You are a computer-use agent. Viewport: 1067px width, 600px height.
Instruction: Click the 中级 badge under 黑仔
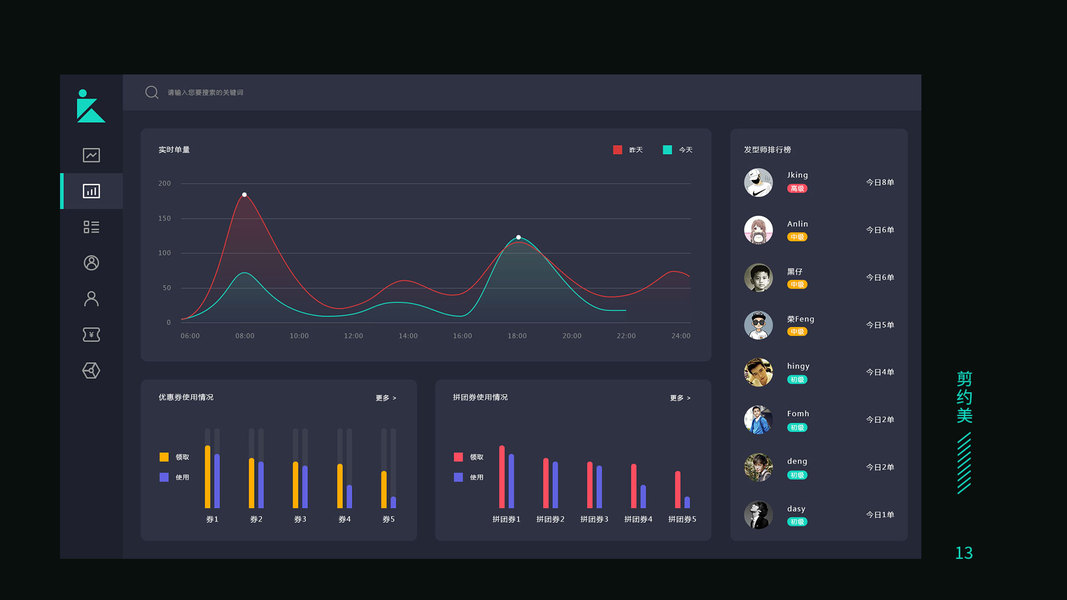point(797,284)
